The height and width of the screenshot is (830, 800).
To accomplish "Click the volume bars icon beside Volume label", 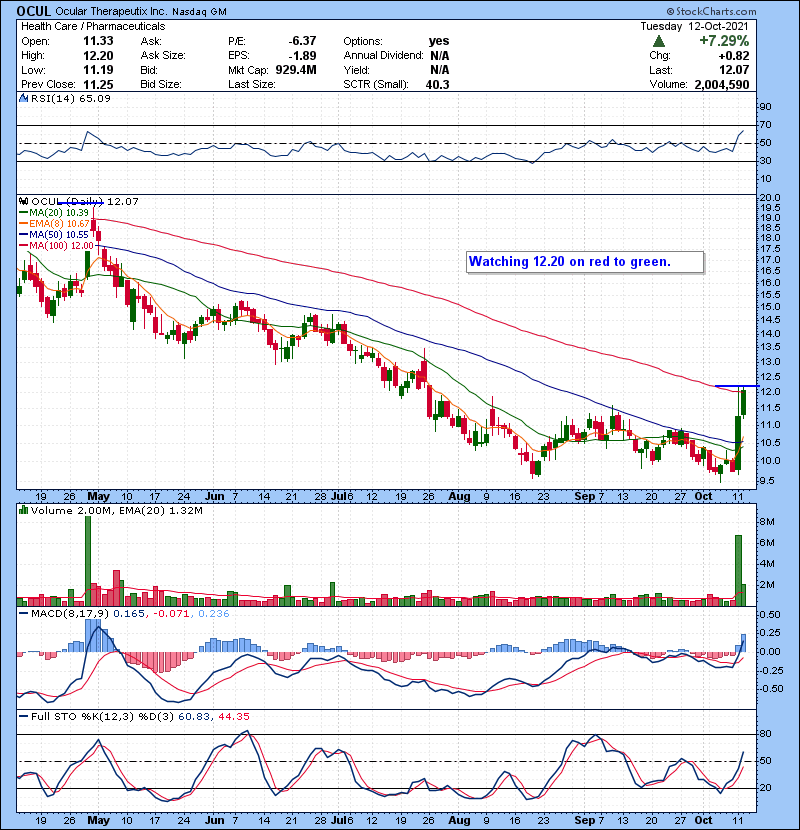I will (23, 510).
